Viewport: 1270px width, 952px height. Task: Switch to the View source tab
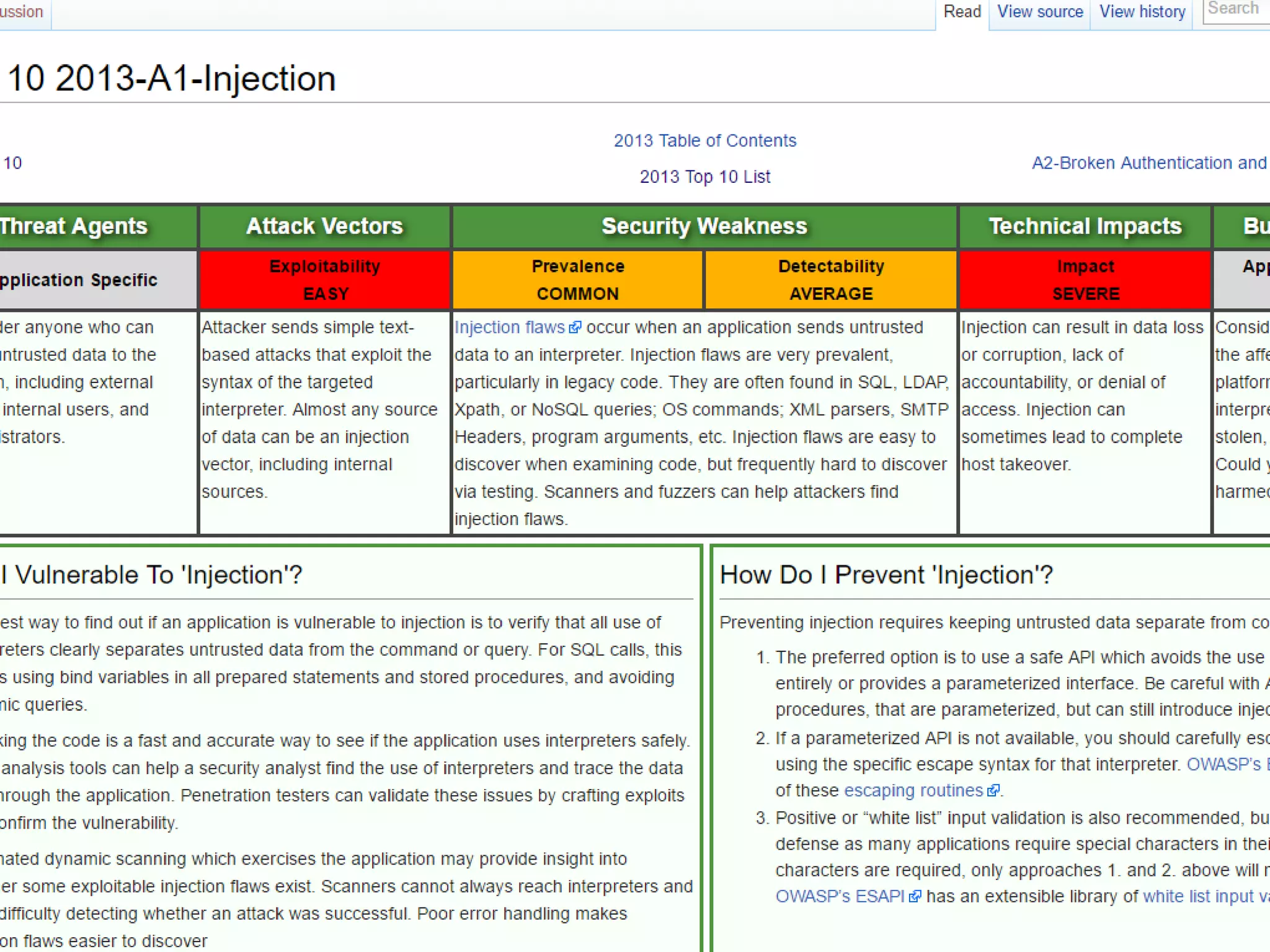click(1040, 12)
